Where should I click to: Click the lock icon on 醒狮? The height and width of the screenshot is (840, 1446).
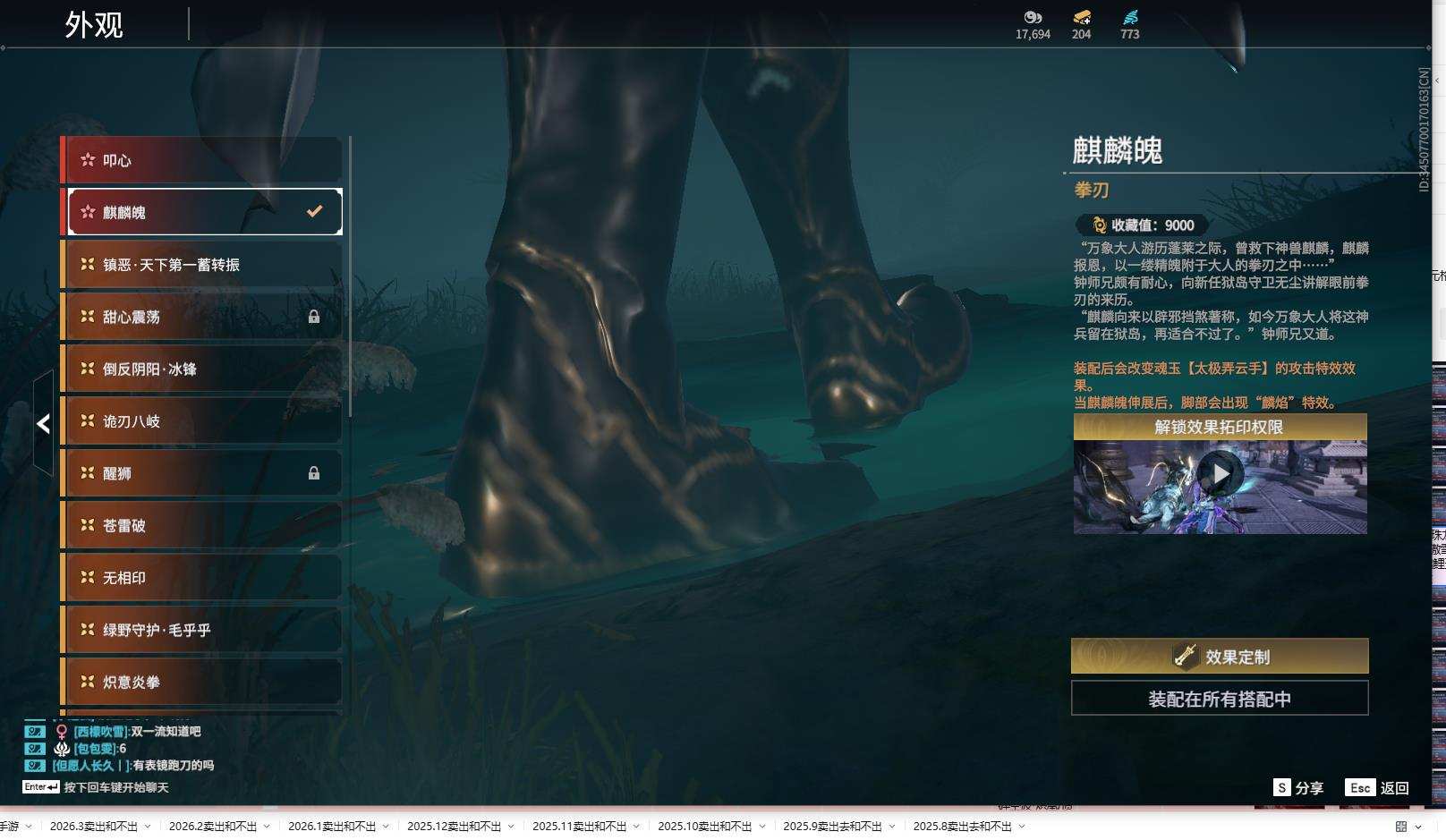point(314,473)
